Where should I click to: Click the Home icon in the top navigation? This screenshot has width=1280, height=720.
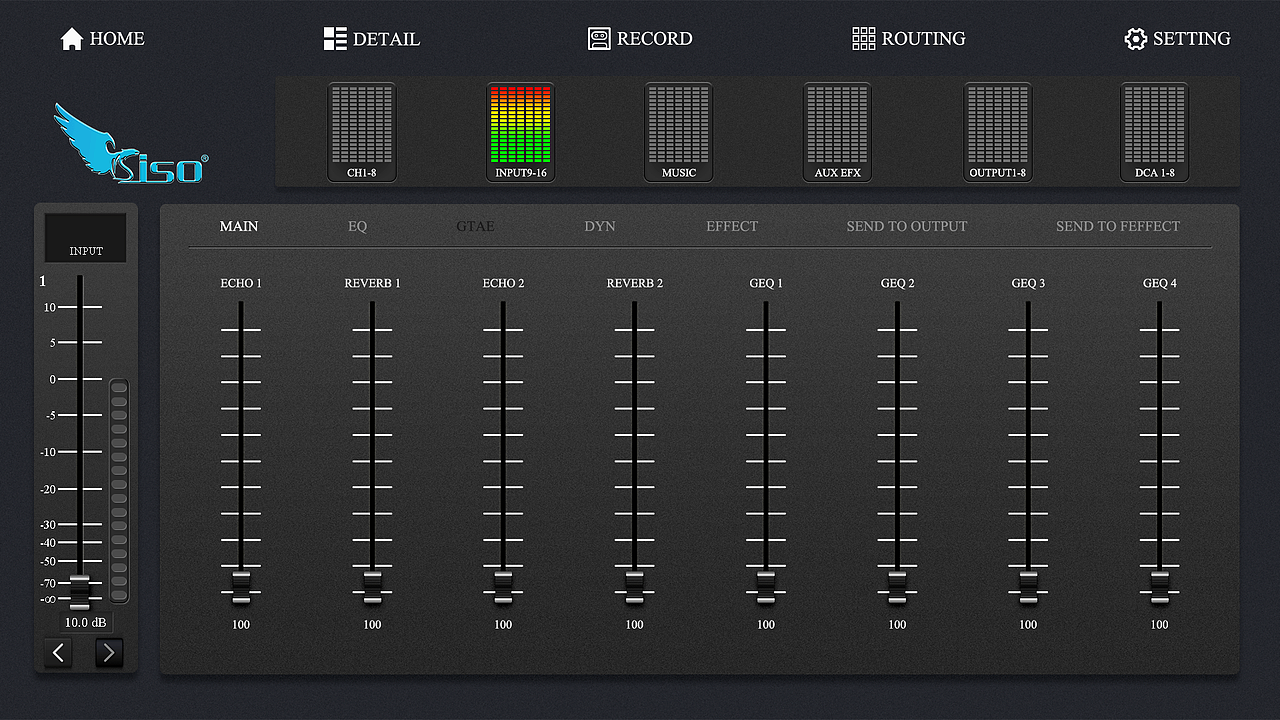click(x=71, y=39)
